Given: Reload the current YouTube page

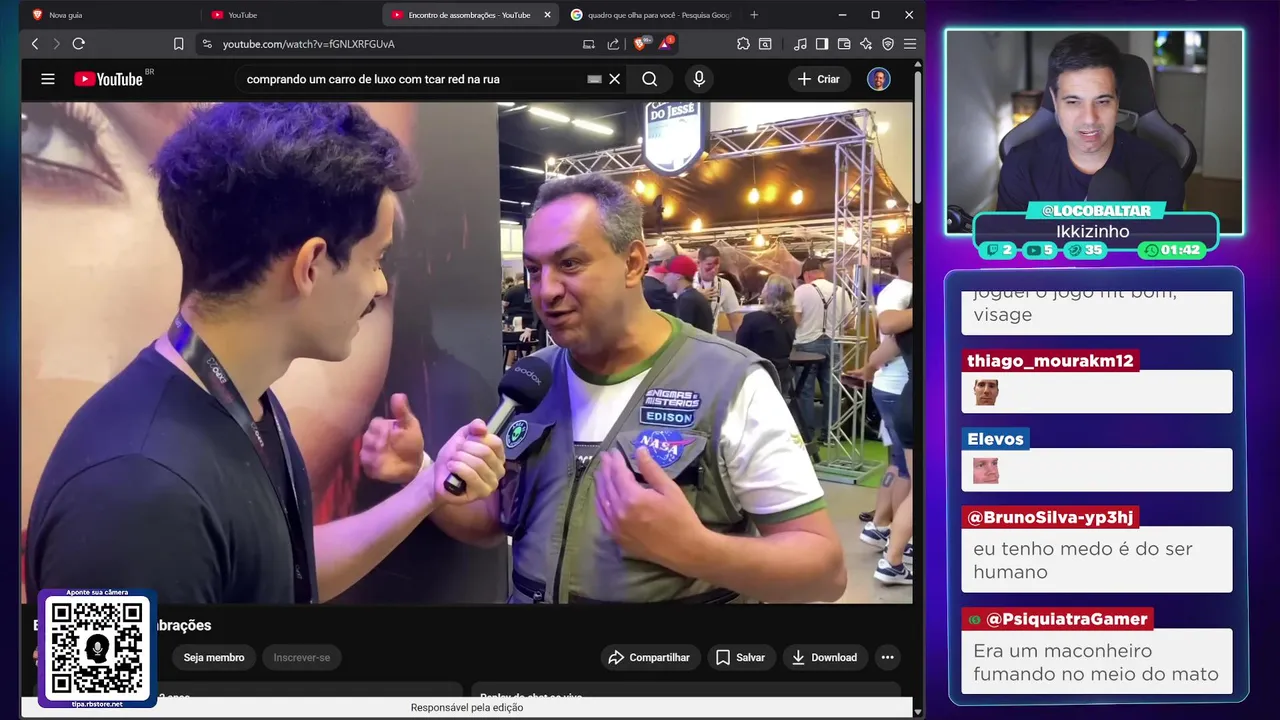Looking at the screenshot, I should (79, 44).
